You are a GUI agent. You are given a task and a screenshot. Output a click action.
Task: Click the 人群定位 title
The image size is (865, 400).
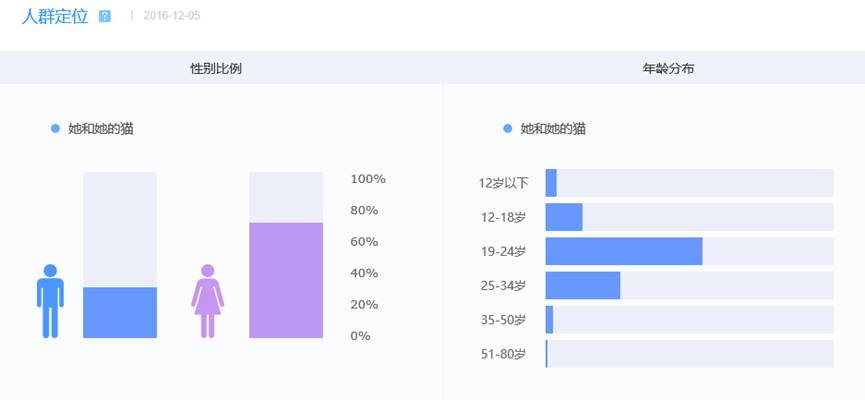pos(55,16)
